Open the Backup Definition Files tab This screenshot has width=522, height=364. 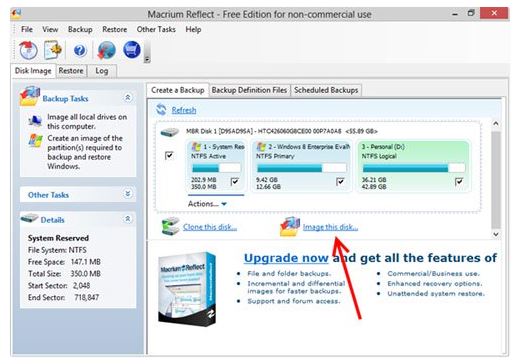249,90
